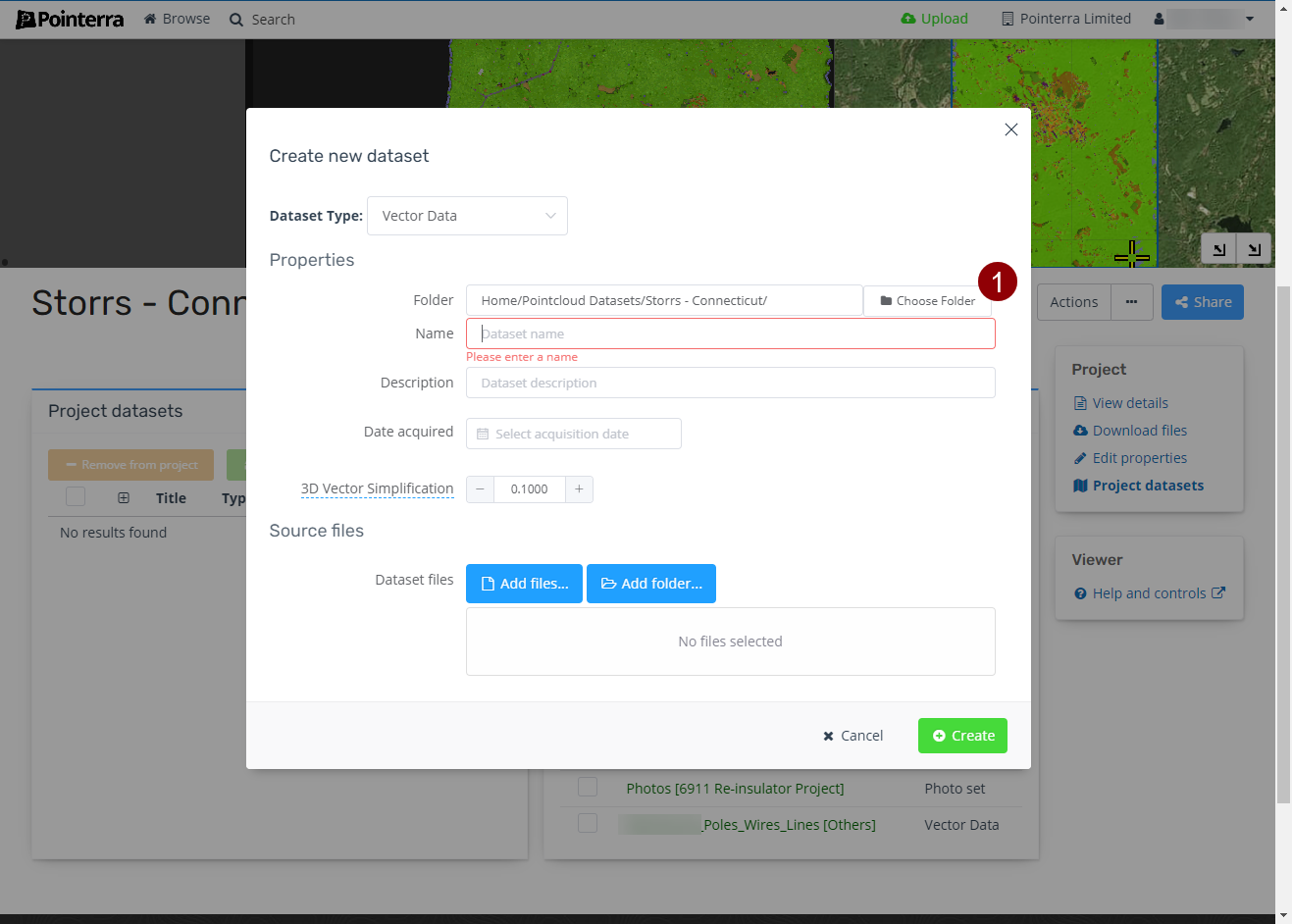The height and width of the screenshot is (924, 1292).
Task: Increase 3D Vector Simplification with plus
Action: [x=579, y=489]
